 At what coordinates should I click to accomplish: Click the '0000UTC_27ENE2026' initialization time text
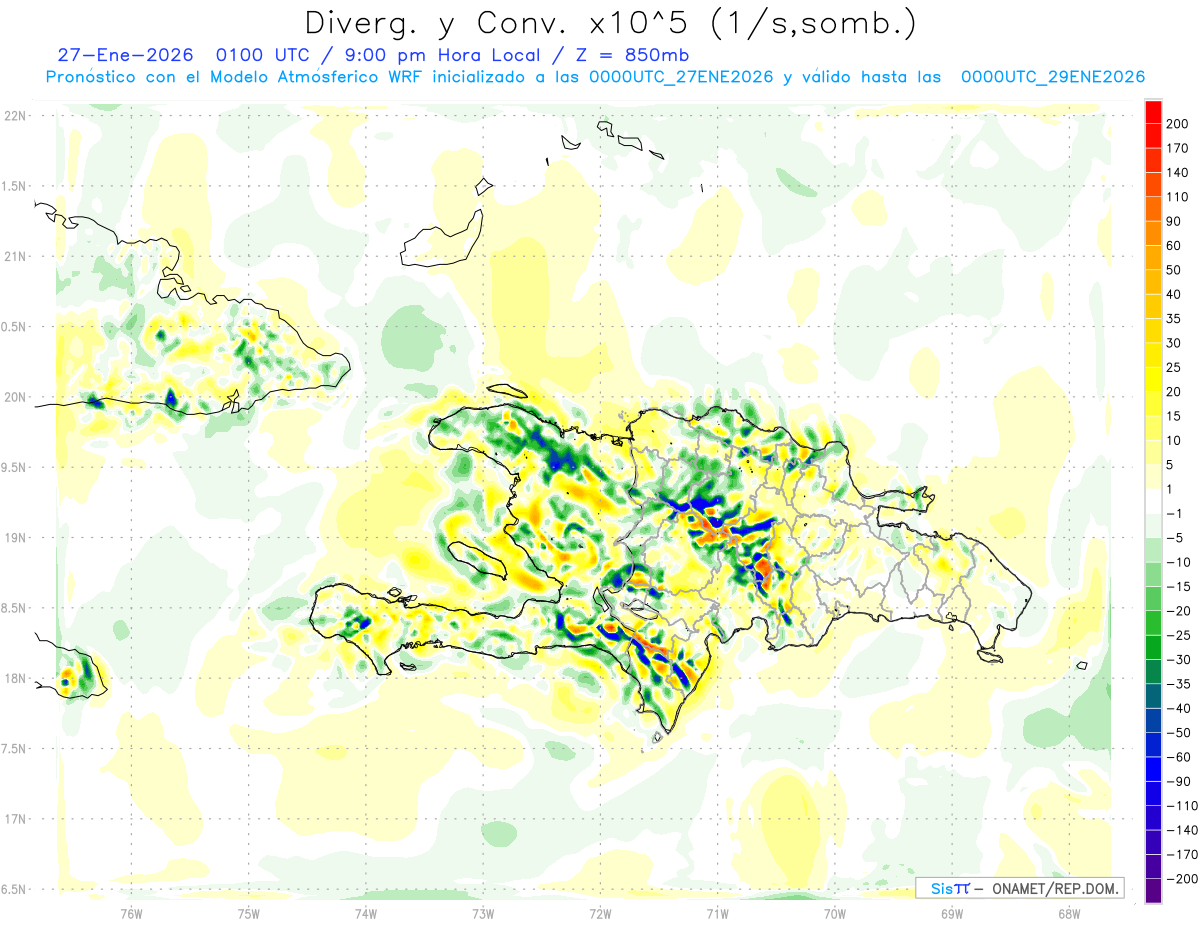point(680,77)
